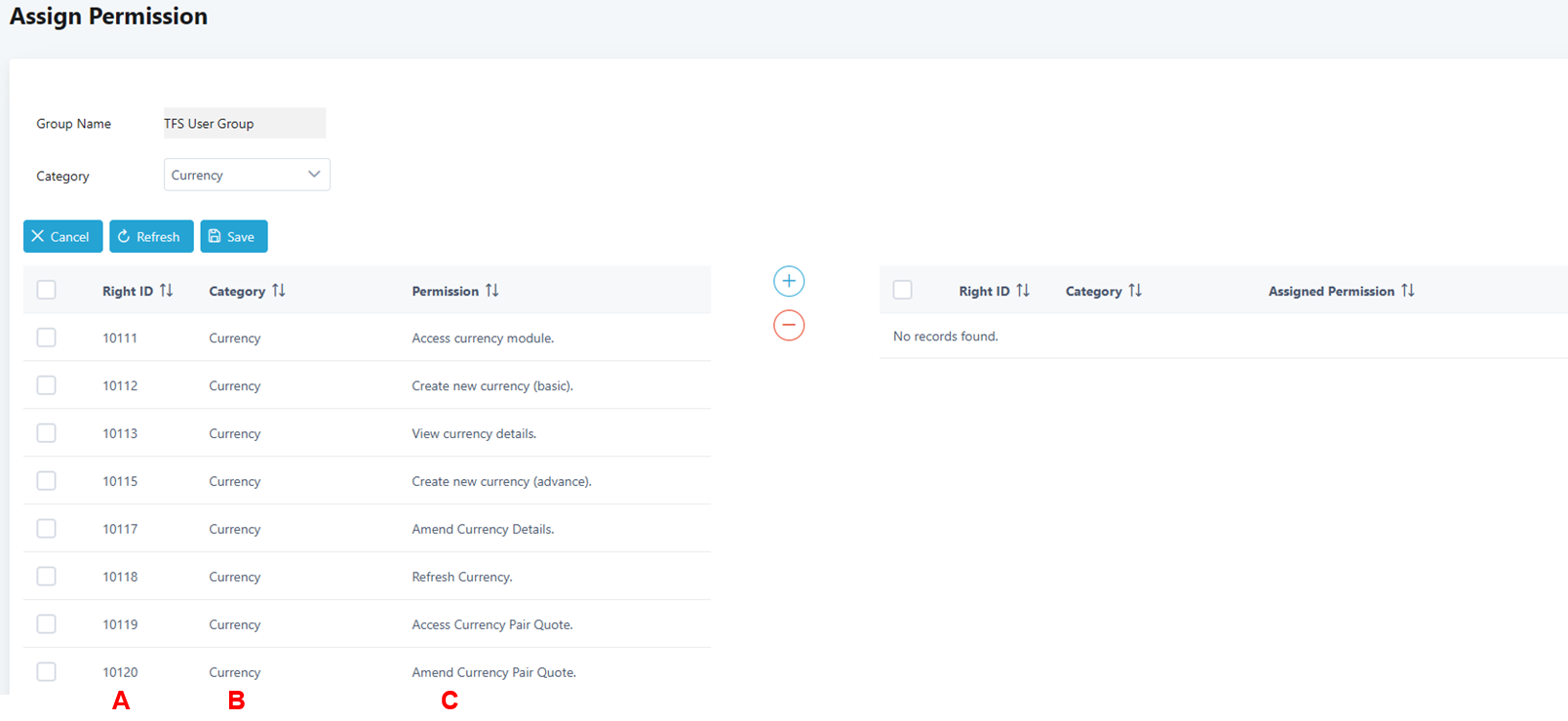Toggle select-all checkbox in assigned permissions table
The height and width of the screenshot is (721, 1568).
pos(902,290)
